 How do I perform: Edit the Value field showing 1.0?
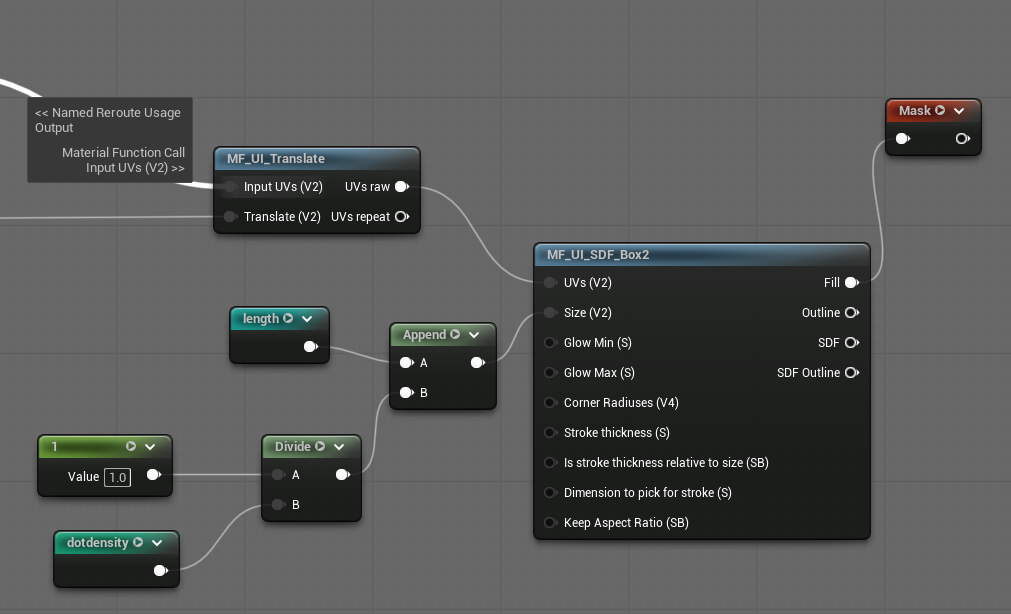point(117,477)
